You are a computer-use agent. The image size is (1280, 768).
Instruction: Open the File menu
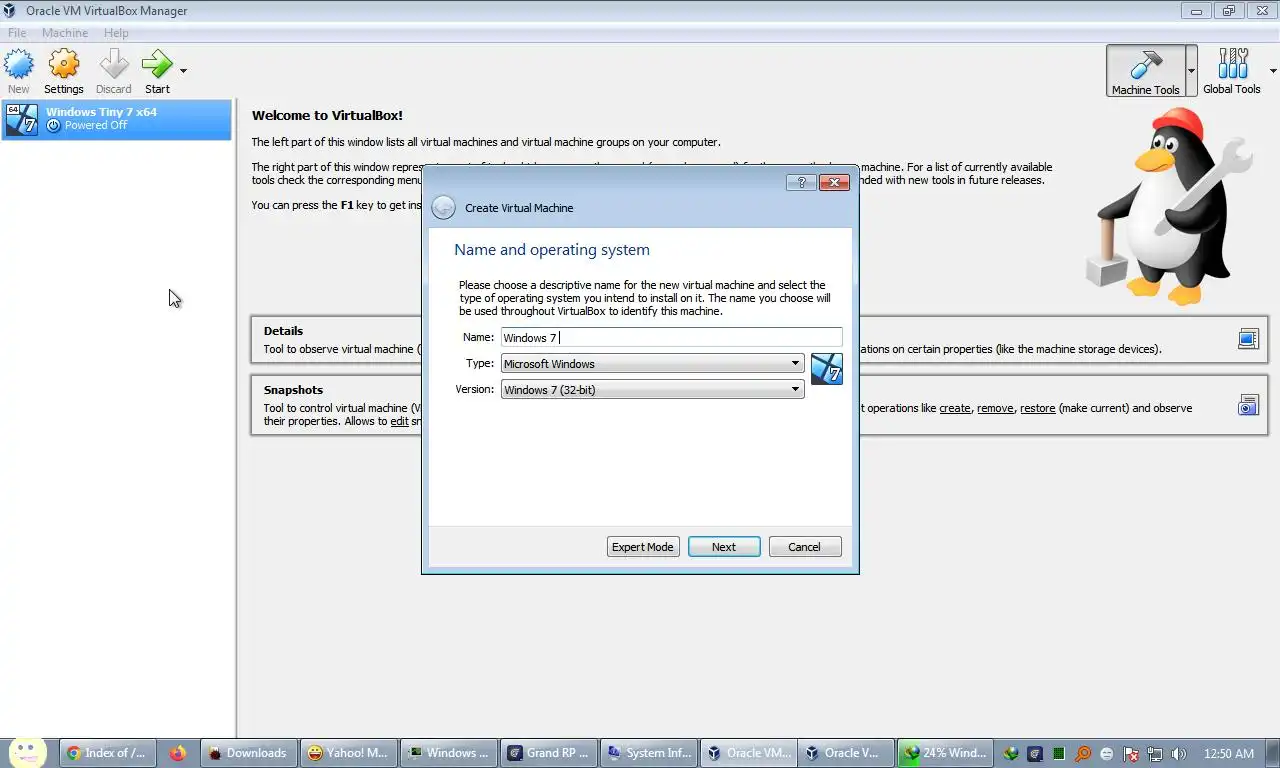(17, 33)
